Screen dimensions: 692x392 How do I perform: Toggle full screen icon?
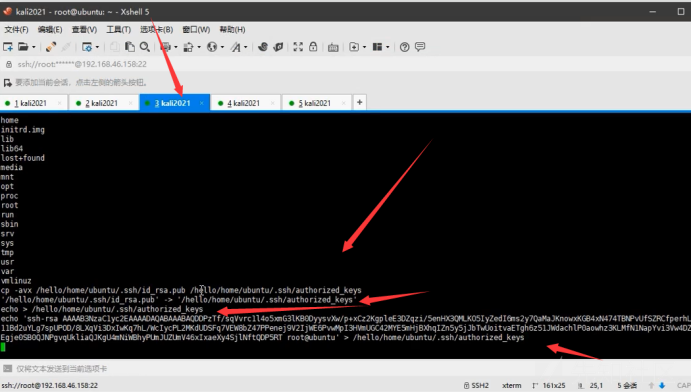298,47
